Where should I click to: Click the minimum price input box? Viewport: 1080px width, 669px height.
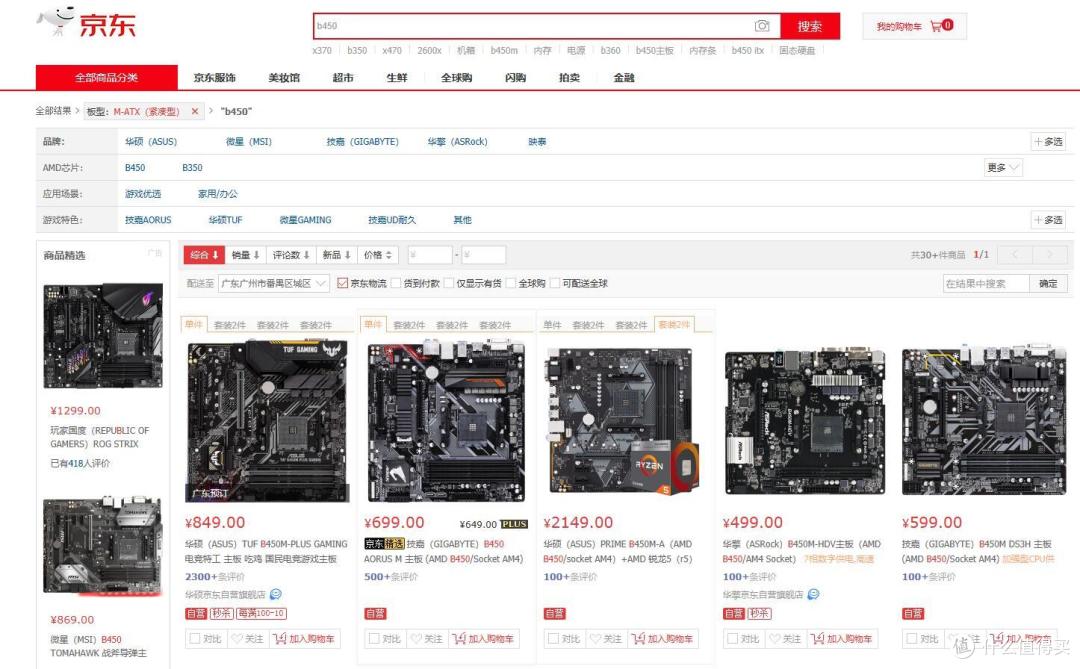pos(430,255)
